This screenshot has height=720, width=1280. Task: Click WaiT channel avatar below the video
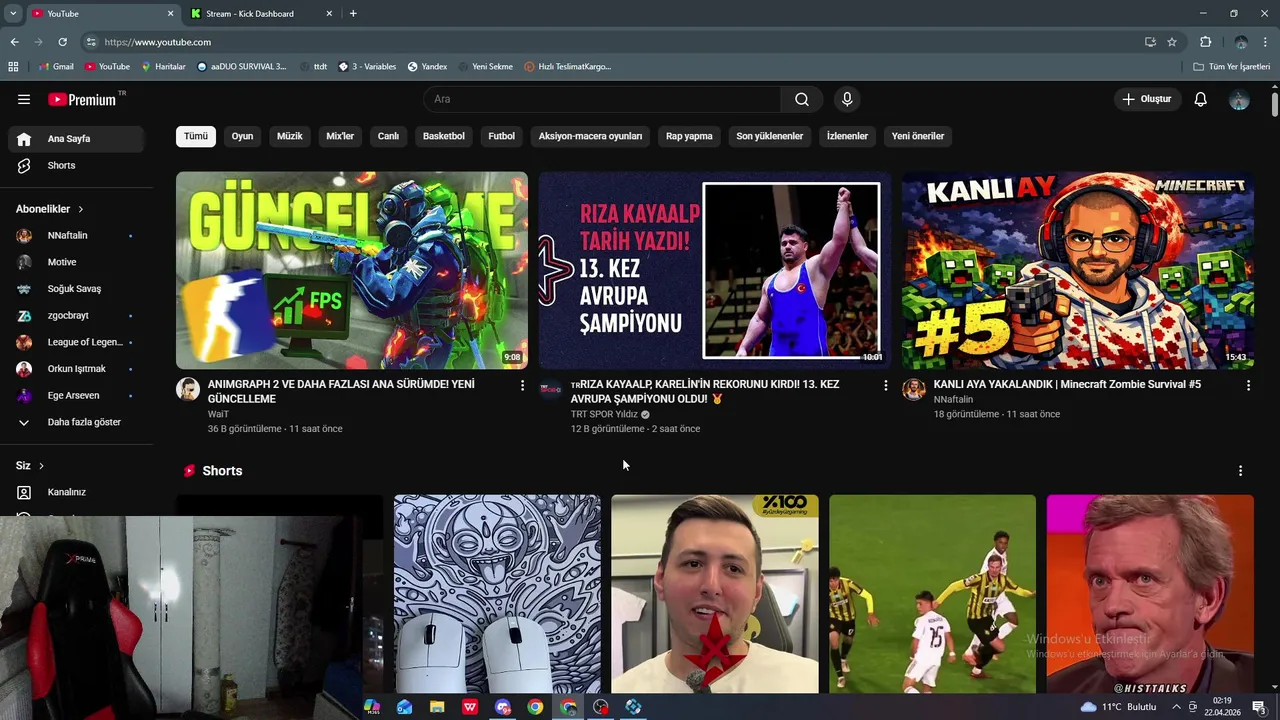click(188, 389)
